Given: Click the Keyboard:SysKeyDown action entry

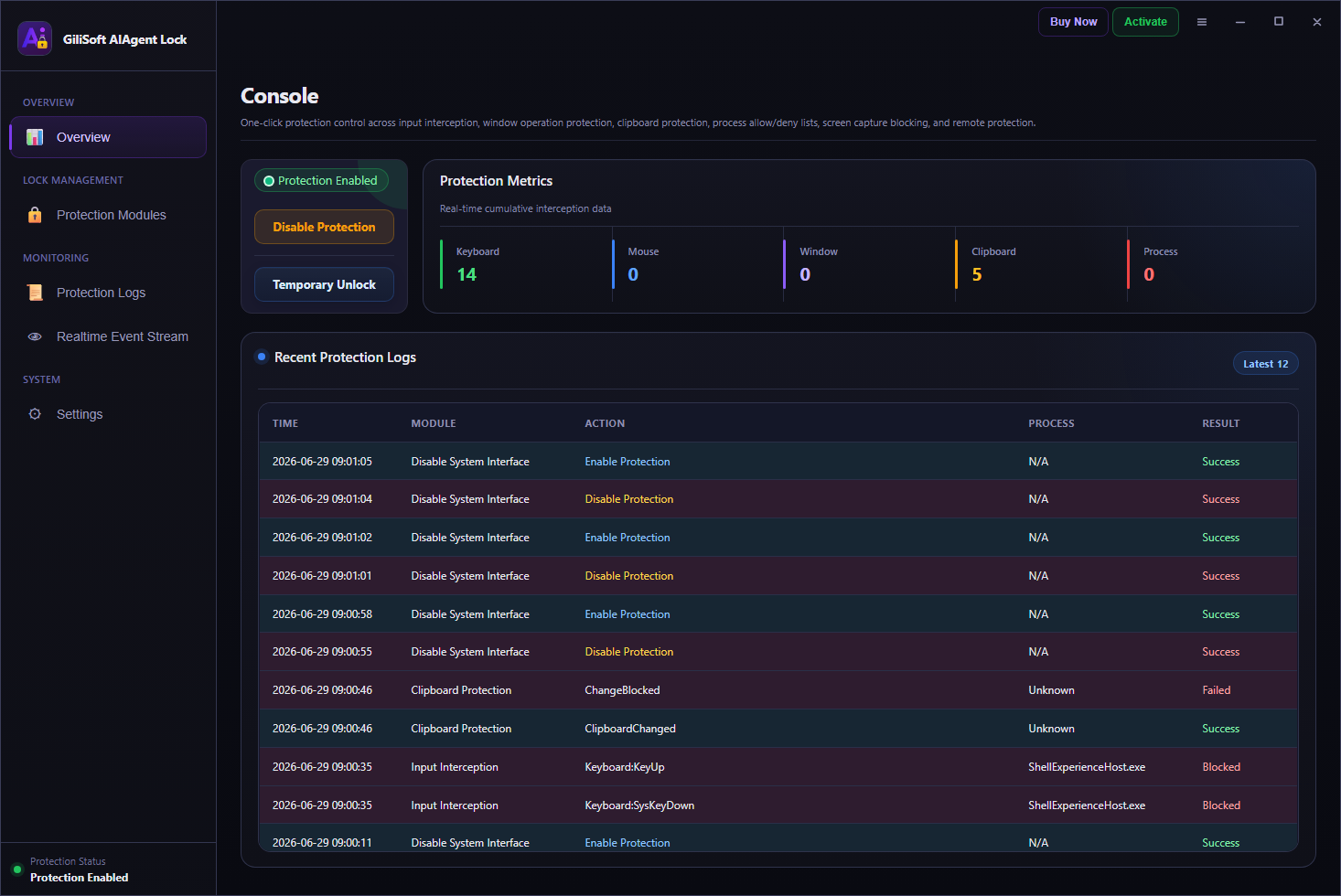Looking at the screenshot, I should click(639, 805).
